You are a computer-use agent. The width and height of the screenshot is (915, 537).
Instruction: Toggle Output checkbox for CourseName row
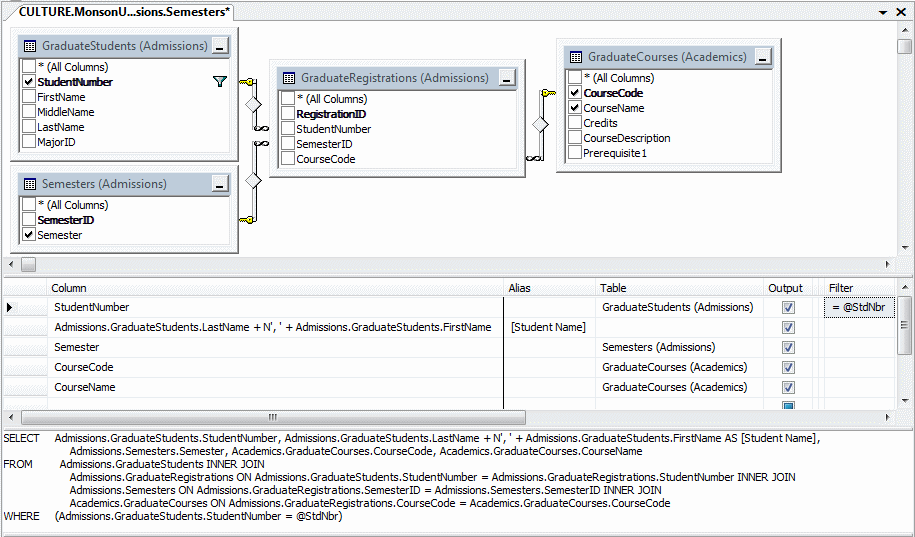tap(788, 388)
